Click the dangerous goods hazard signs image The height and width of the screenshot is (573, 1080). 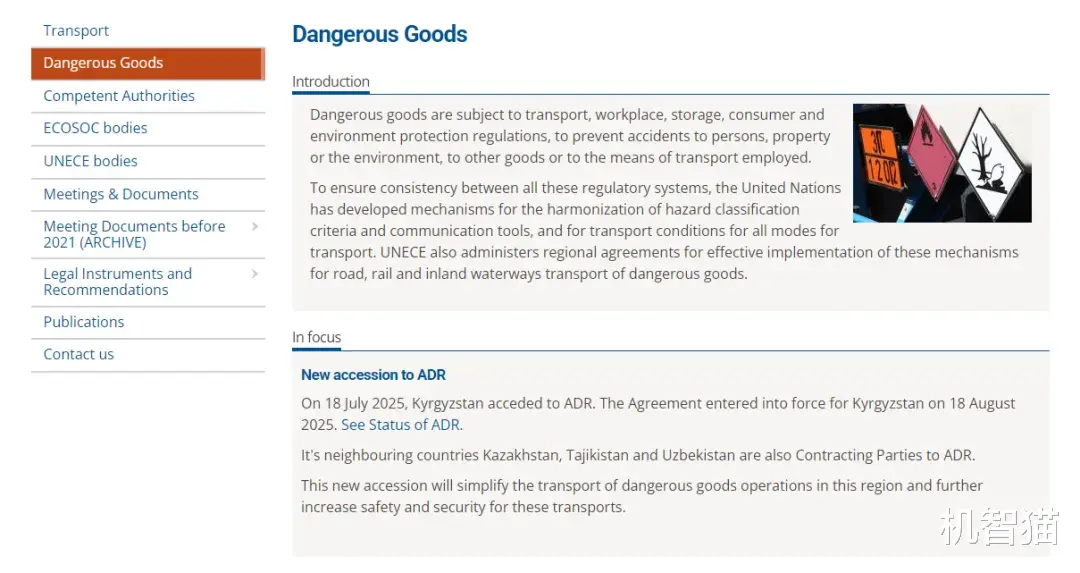point(941,163)
